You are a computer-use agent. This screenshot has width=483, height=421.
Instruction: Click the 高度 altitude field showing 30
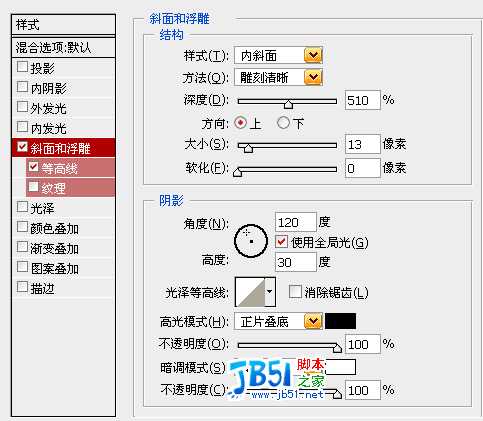point(296,262)
